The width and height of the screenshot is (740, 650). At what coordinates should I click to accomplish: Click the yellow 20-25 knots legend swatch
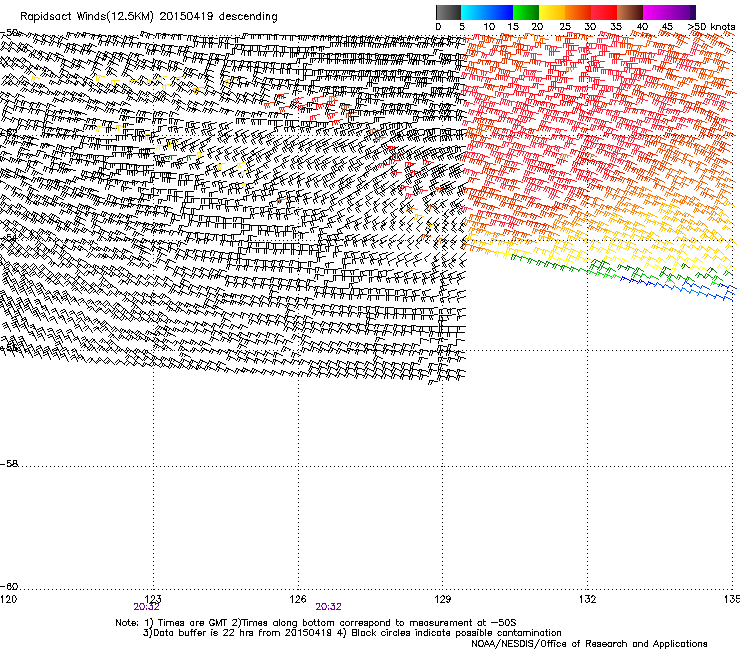click(552, 12)
